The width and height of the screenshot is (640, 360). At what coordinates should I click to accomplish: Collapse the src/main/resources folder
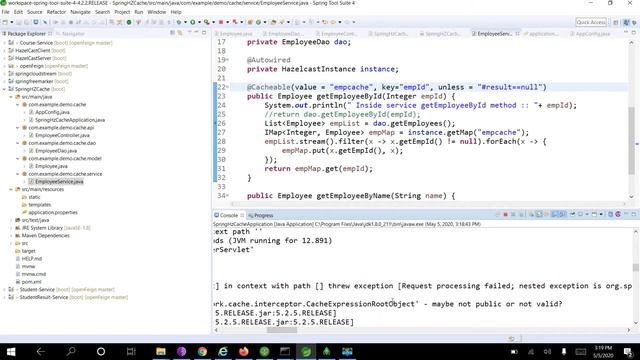(x=11, y=189)
